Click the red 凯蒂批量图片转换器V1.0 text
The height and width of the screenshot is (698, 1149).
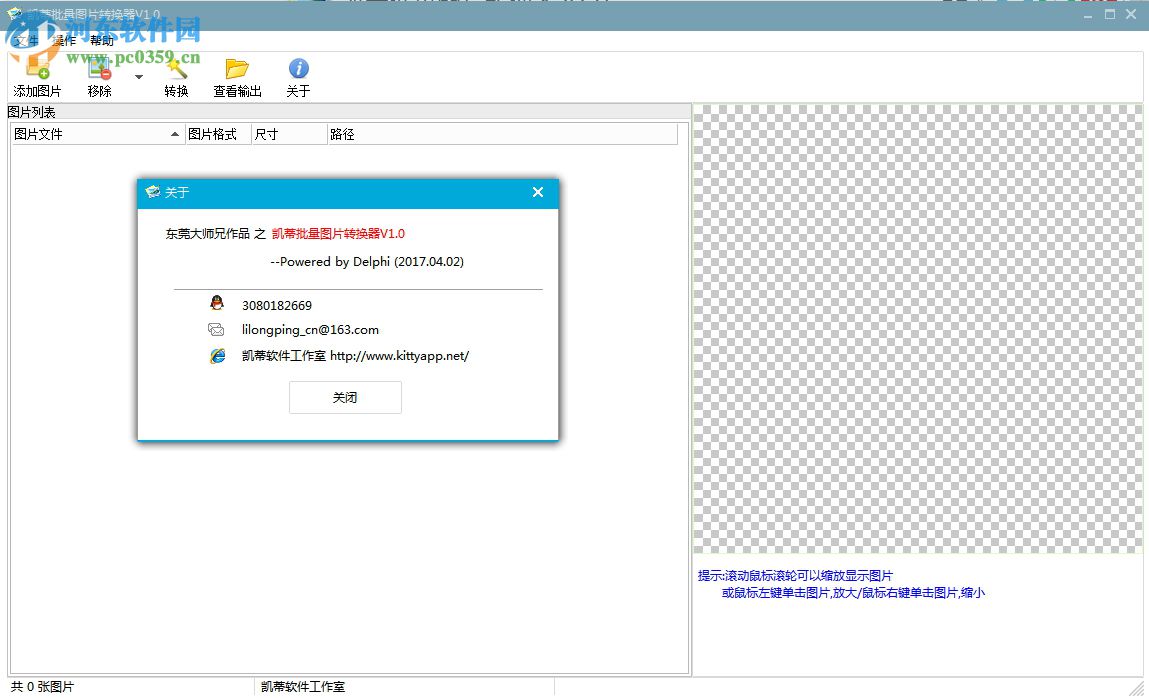338,234
